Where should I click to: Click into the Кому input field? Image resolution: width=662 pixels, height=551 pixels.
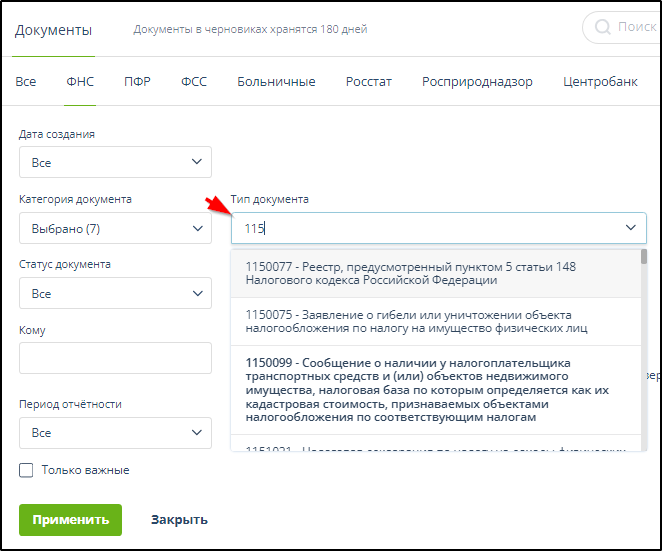115,358
